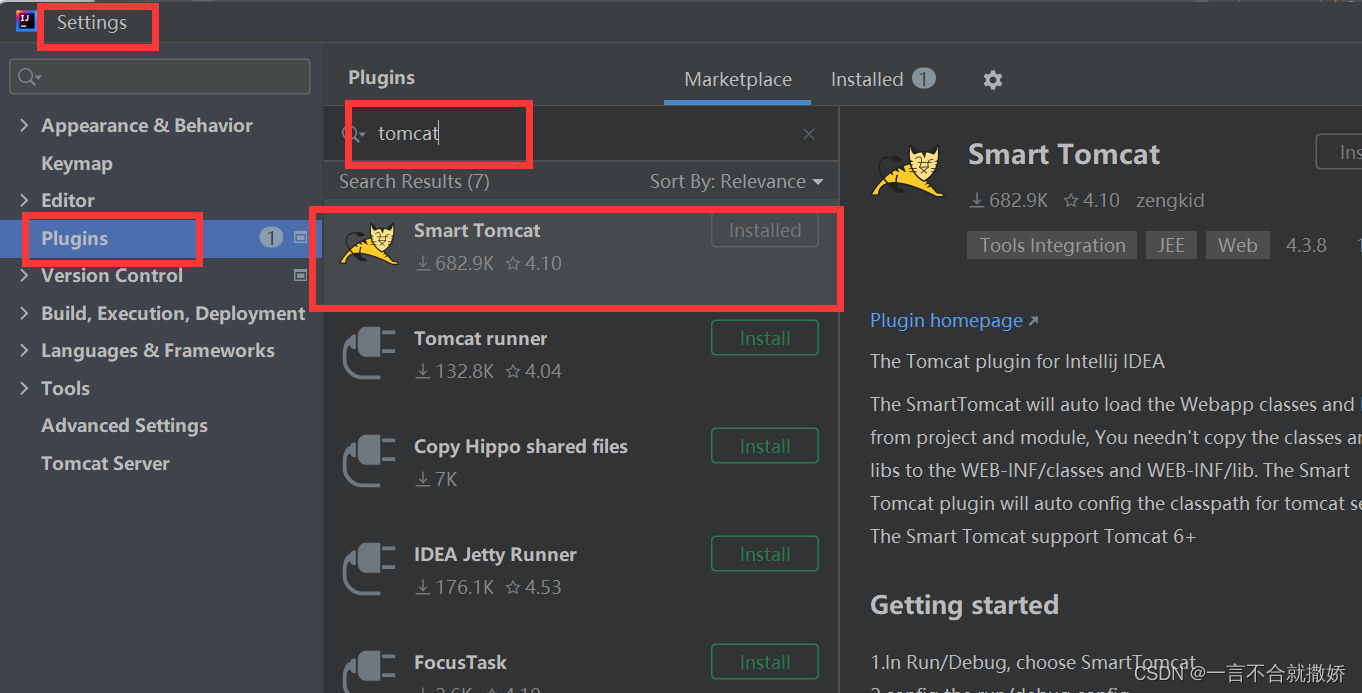Switch to the Installed tab

(867, 80)
